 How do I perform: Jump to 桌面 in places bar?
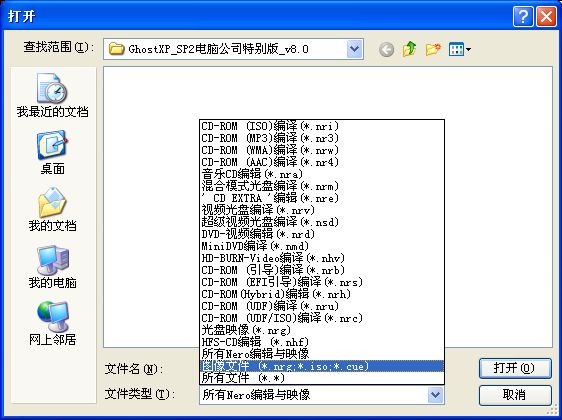tap(52, 152)
